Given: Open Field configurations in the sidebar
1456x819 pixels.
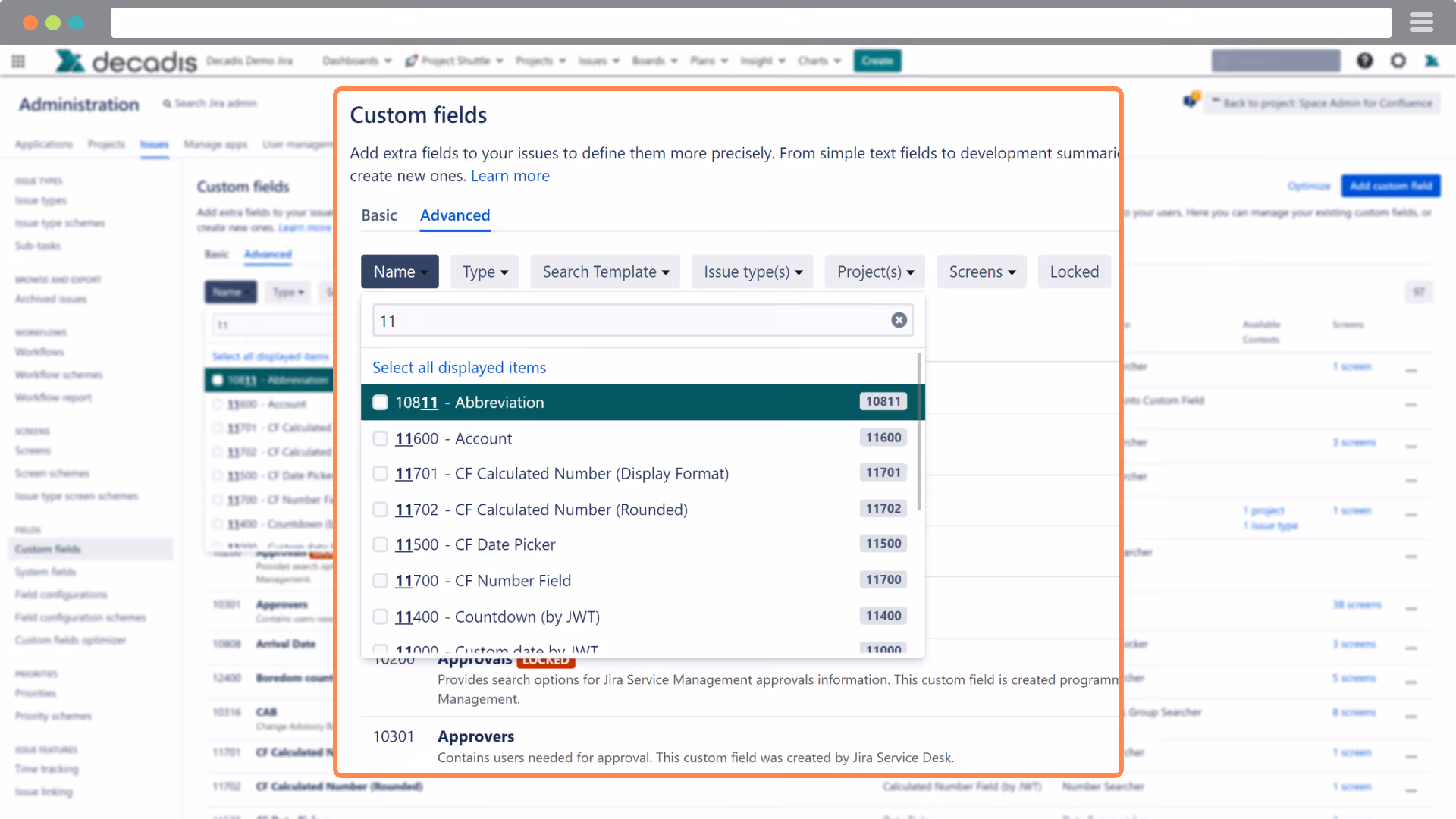Looking at the screenshot, I should pyautogui.click(x=61, y=595).
